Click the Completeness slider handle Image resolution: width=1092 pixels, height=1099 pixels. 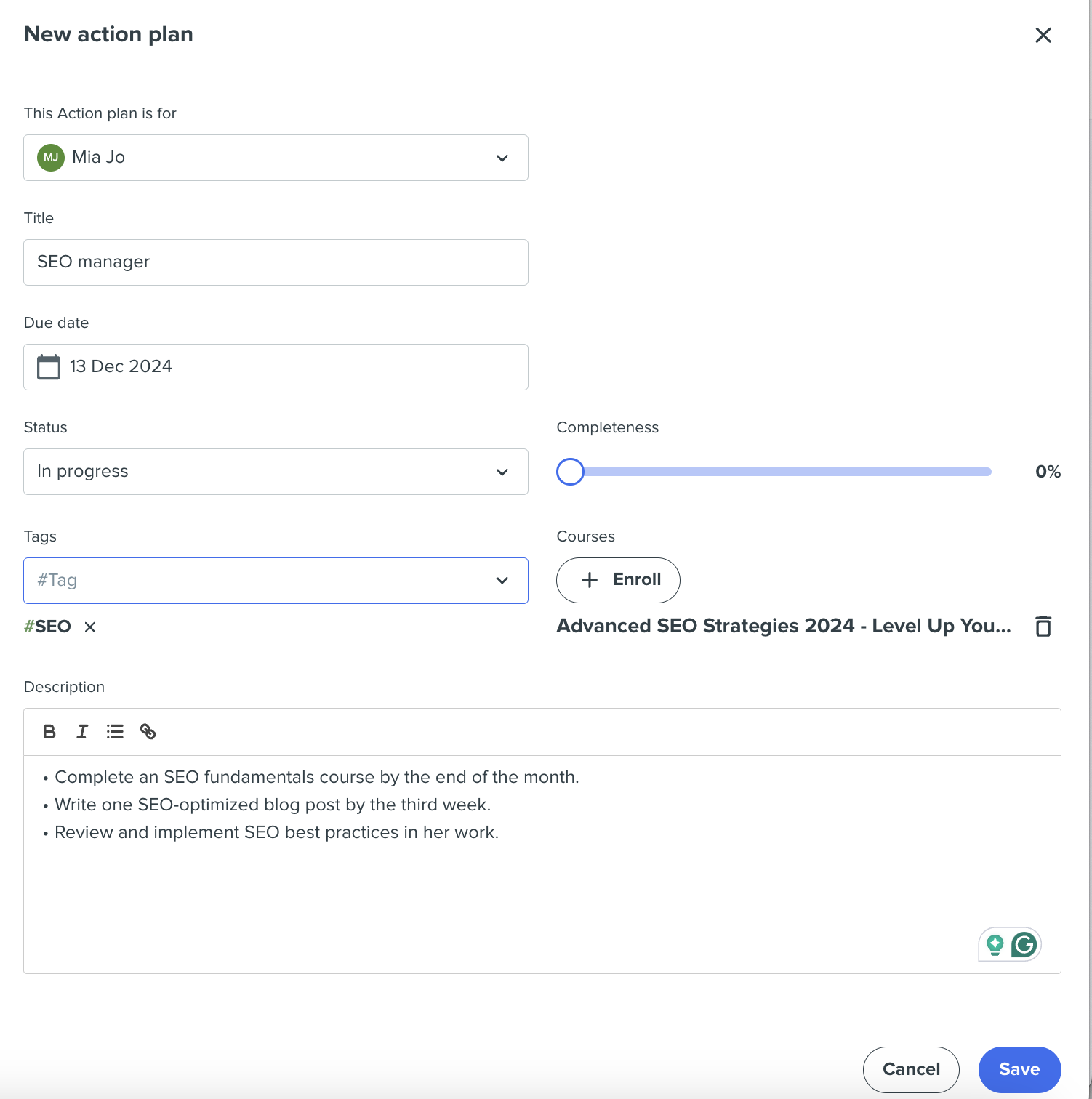tap(570, 472)
